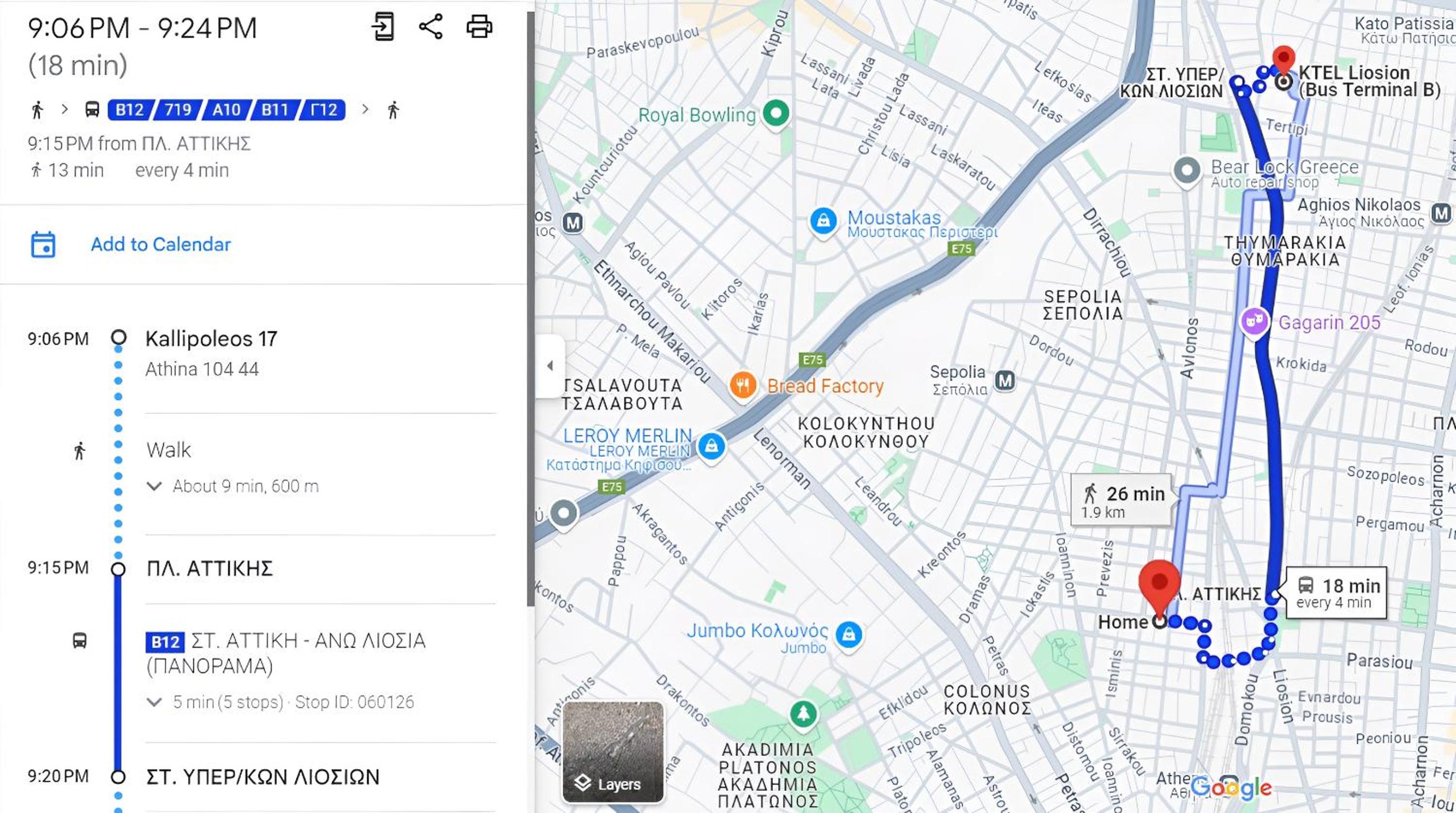Click the share directions icon
This screenshot has width=1456, height=813.
pyautogui.click(x=431, y=26)
